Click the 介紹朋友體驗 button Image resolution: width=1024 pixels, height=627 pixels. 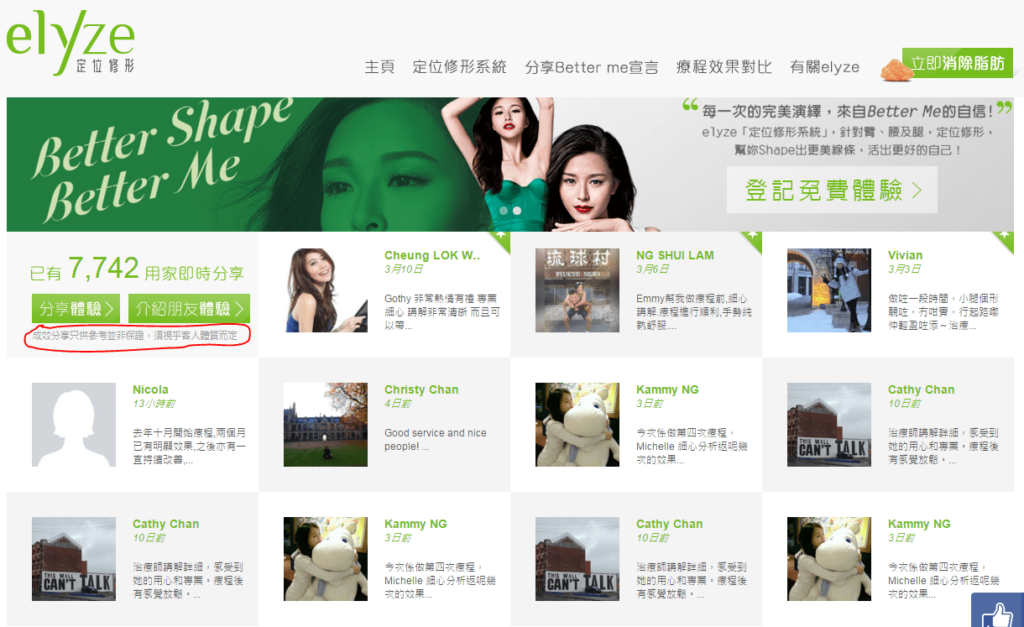(x=189, y=308)
